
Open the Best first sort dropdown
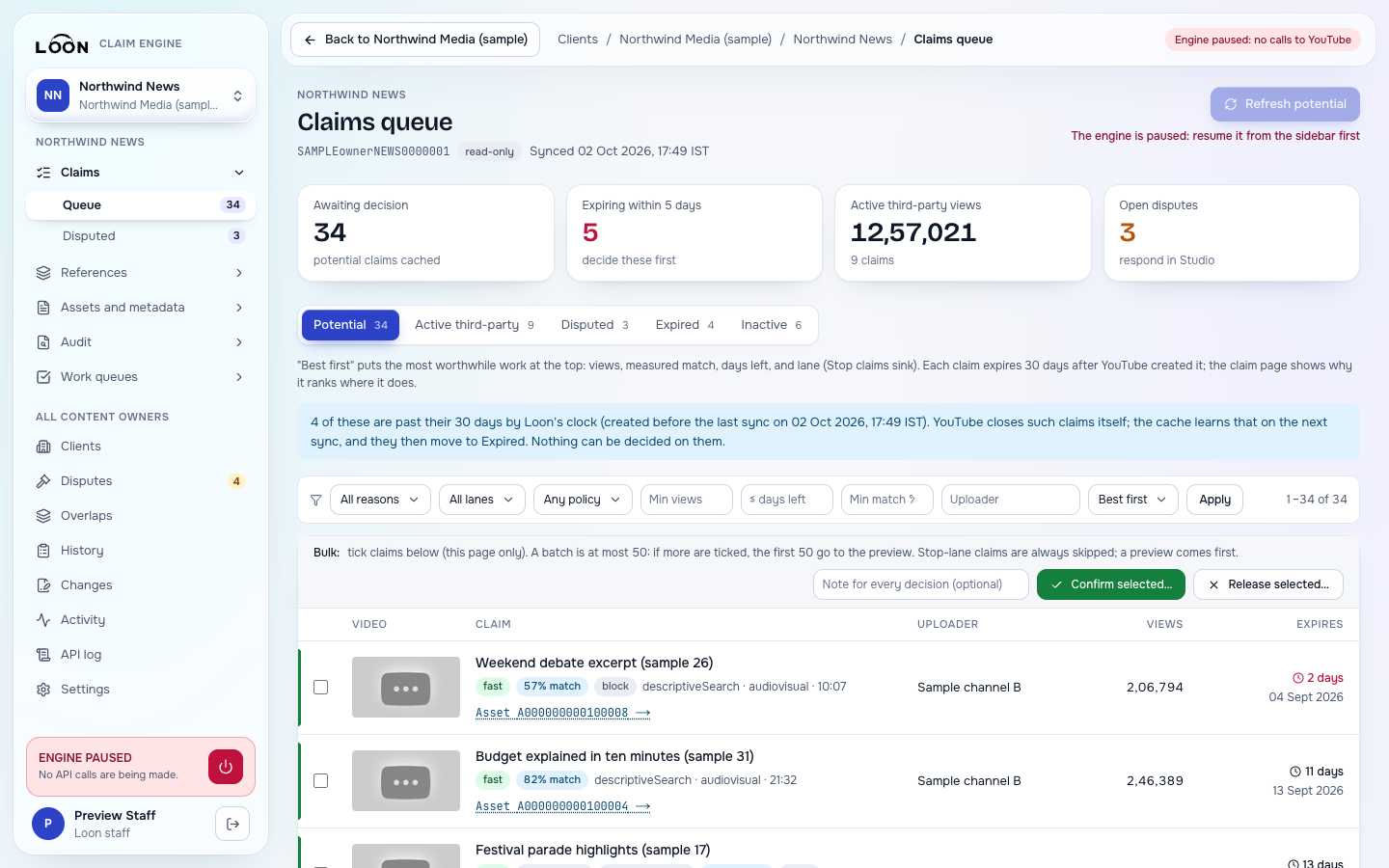coord(1133,500)
